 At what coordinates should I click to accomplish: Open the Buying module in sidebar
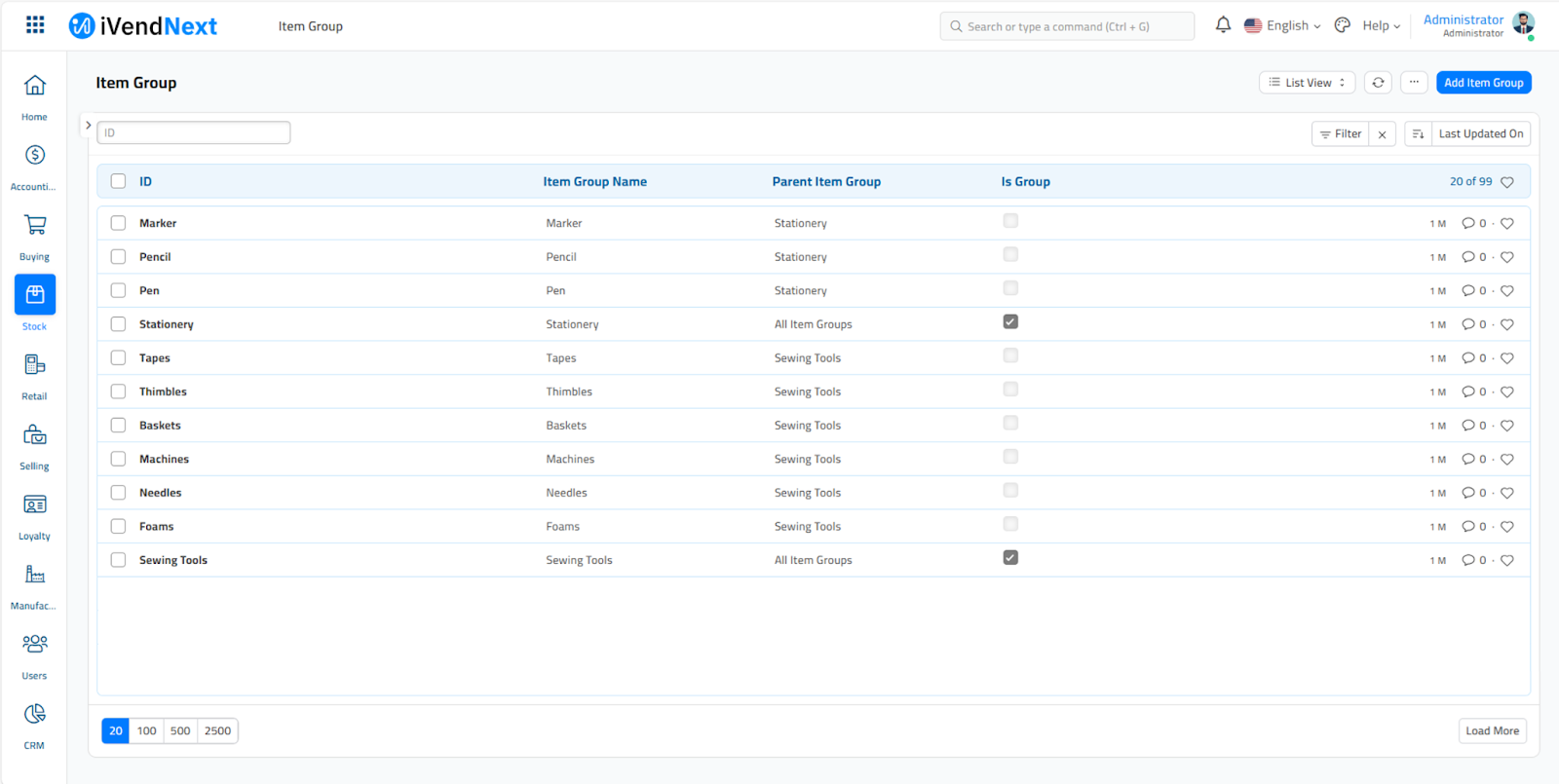click(x=35, y=226)
